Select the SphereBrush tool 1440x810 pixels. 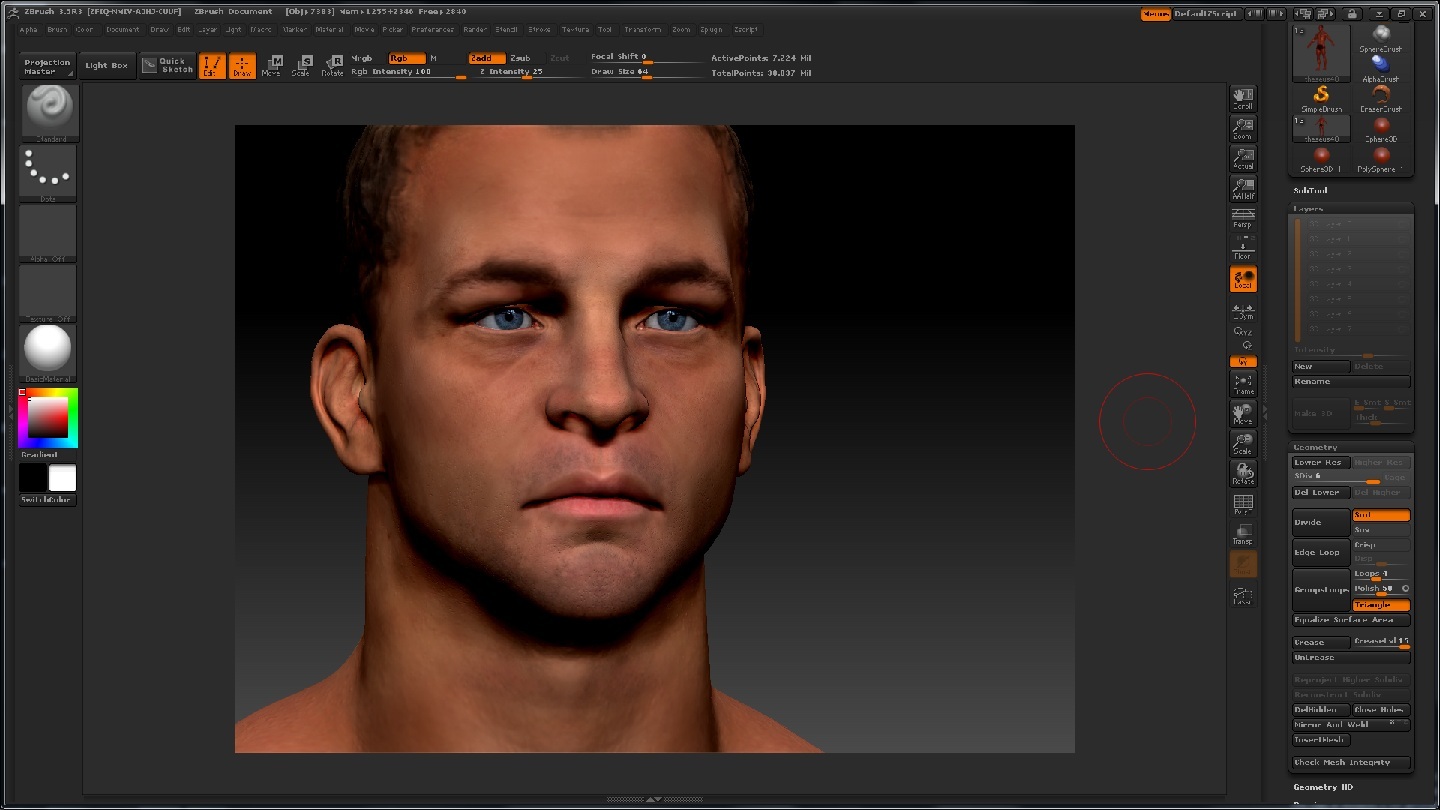tap(1381, 39)
